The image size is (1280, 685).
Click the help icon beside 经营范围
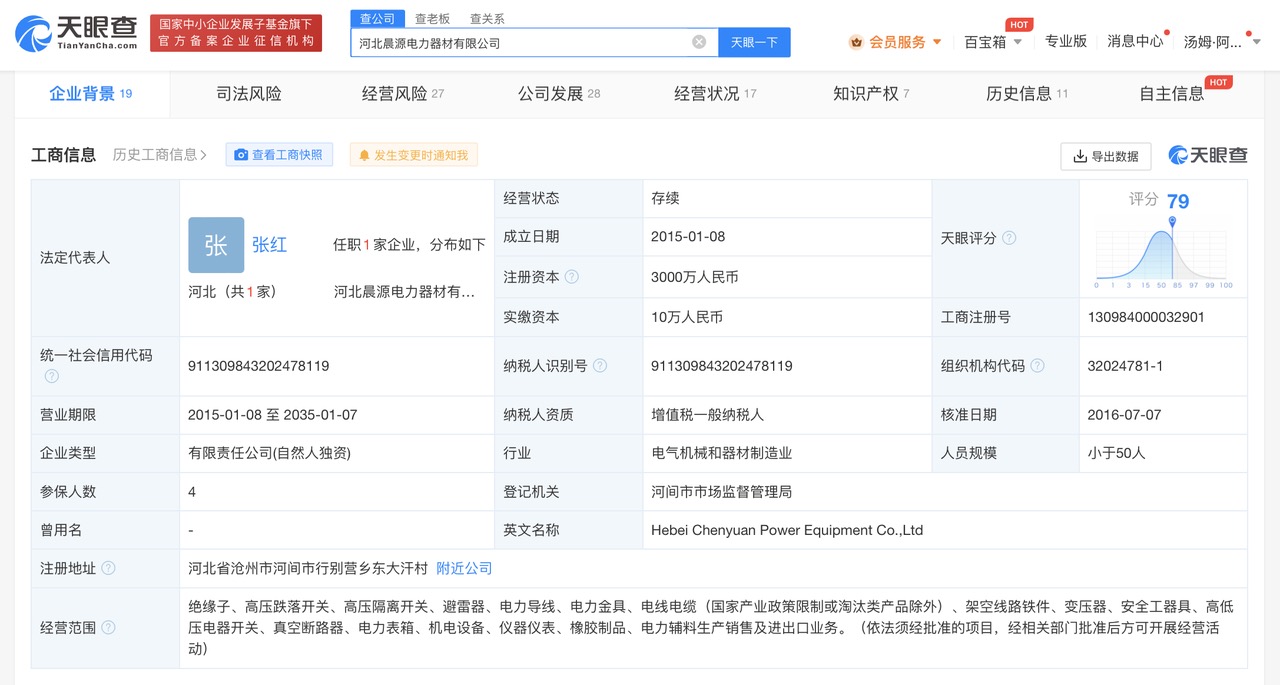pos(108,628)
